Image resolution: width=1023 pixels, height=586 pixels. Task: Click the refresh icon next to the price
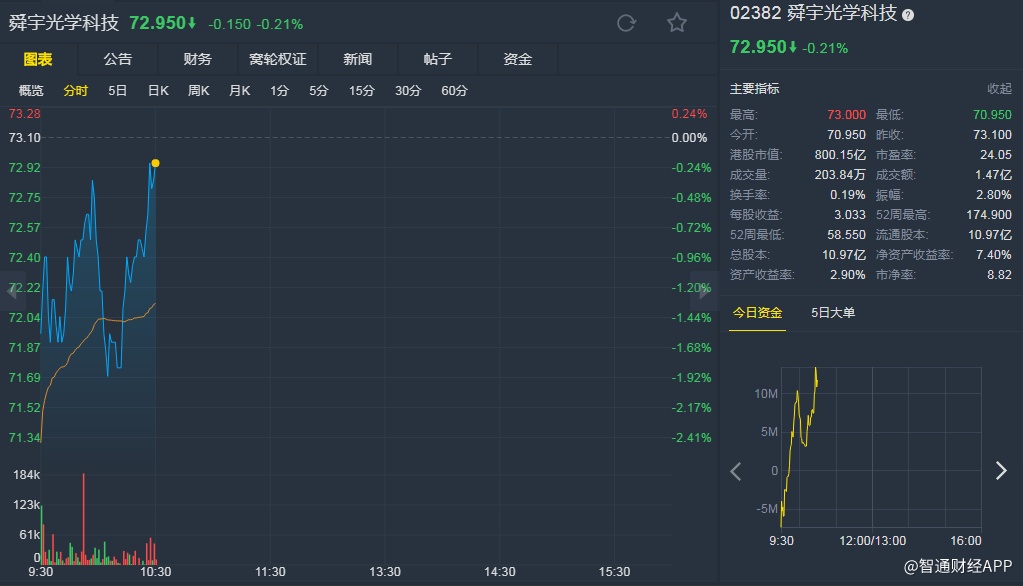click(x=627, y=23)
